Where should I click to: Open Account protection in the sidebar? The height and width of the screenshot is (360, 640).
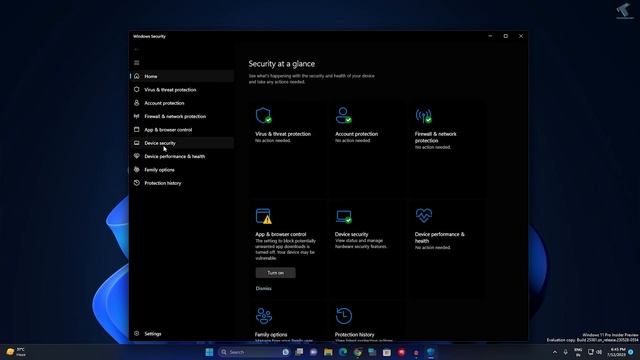[182, 103]
